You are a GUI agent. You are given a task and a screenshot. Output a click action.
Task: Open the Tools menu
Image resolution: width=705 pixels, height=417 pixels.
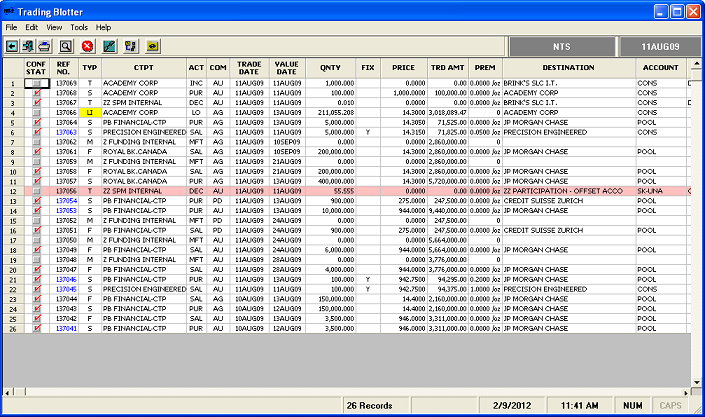click(79, 27)
